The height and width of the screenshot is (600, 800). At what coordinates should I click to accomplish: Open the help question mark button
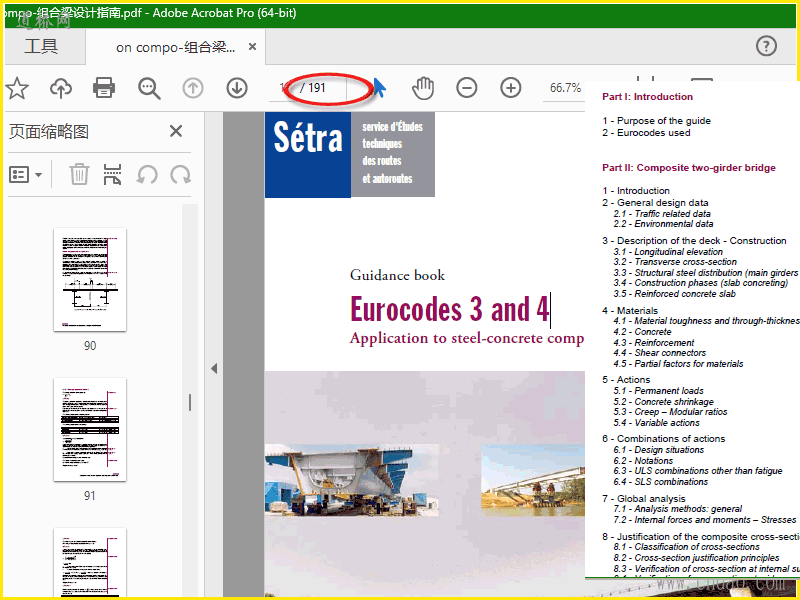[x=766, y=46]
